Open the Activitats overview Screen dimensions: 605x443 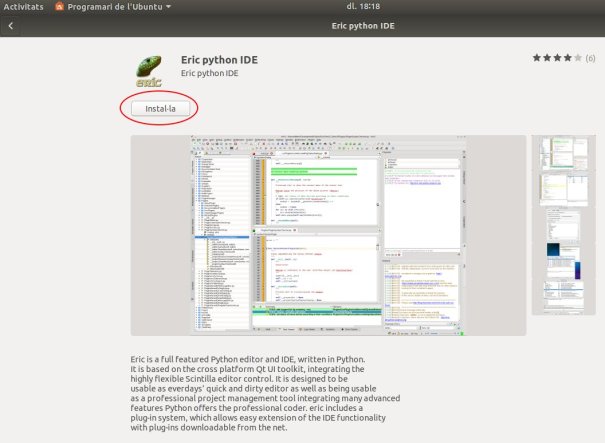click(23, 7)
